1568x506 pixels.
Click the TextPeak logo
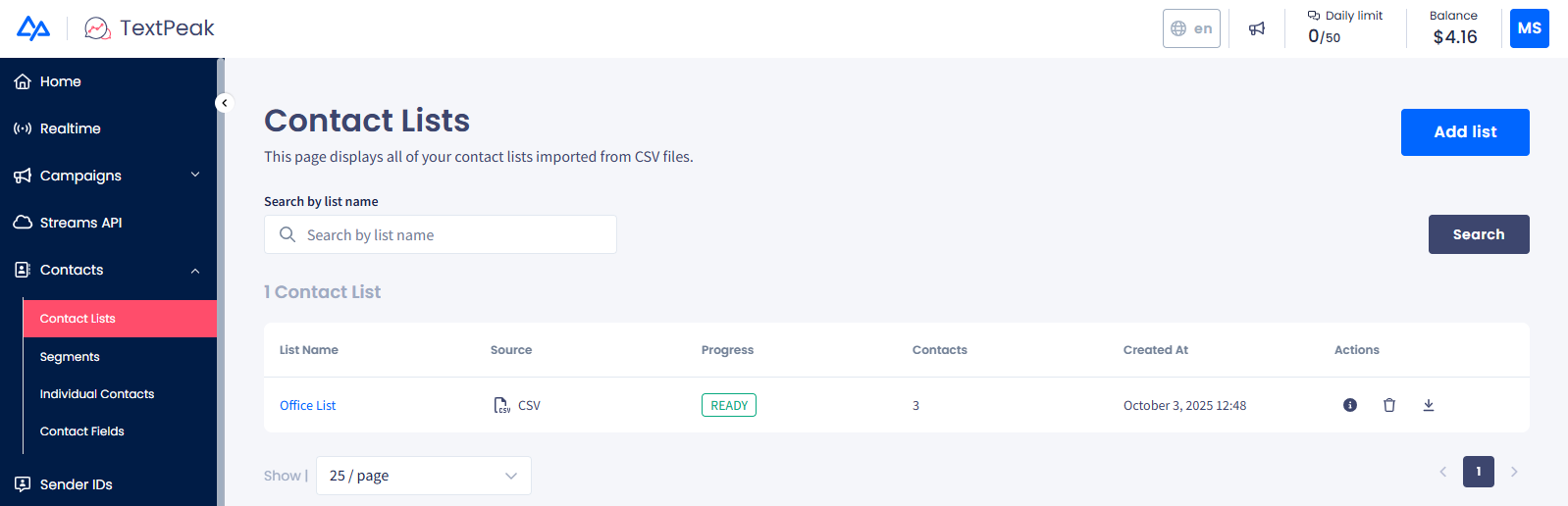150,28
